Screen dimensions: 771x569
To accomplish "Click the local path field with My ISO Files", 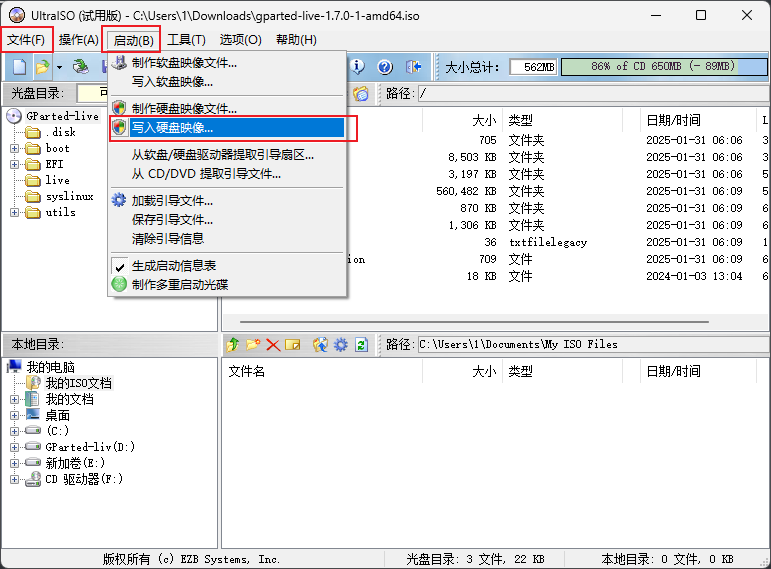I will 593,344.
